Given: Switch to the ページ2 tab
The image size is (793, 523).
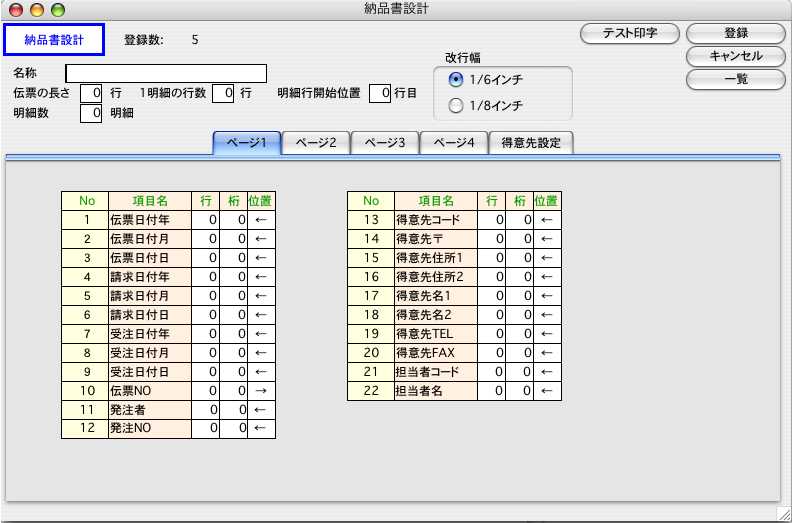Looking at the screenshot, I should 315,143.
